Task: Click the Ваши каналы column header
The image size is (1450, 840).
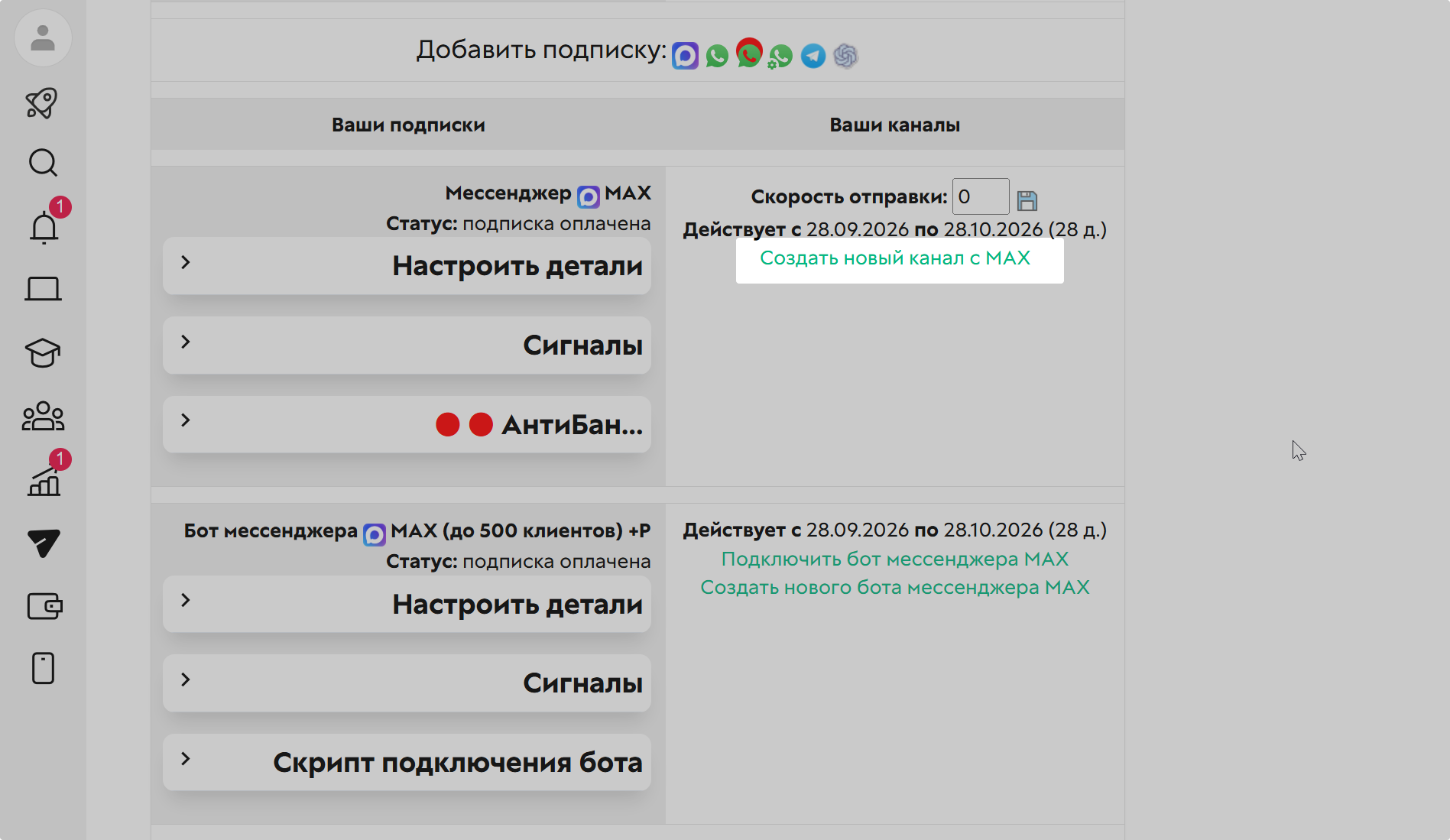Action: click(x=895, y=125)
